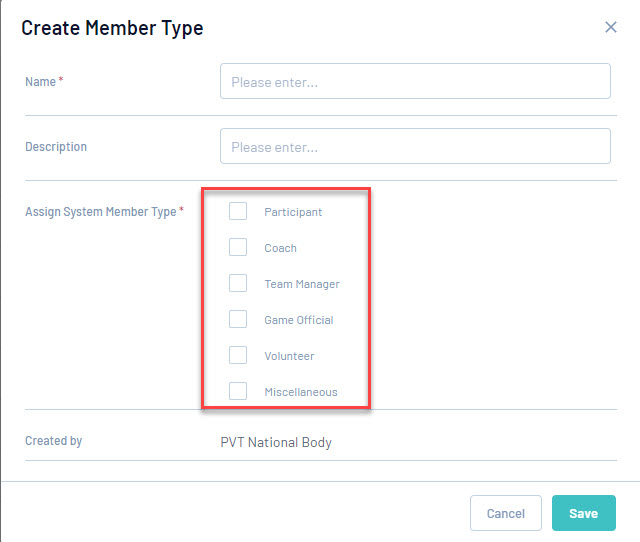The height and width of the screenshot is (542, 640).
Task: Mark the Miscellaneous checkbox box
Action: pyautogui.click(x=238, y=391)
